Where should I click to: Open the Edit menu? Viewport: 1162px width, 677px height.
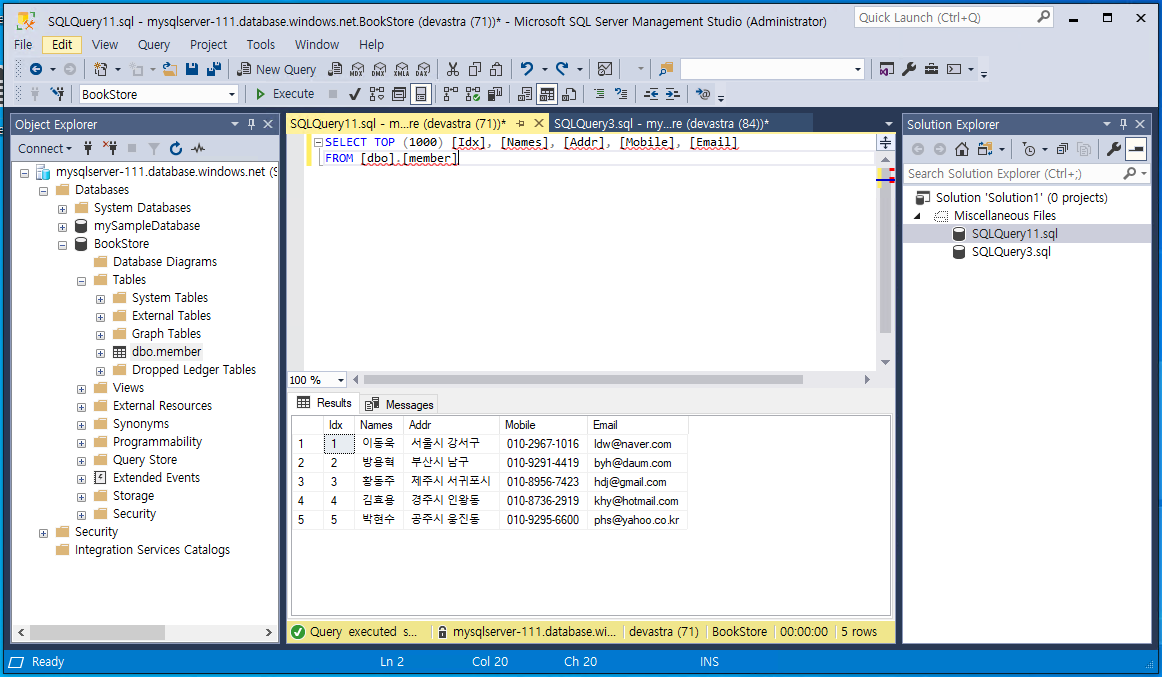click(x=62, y=44)
